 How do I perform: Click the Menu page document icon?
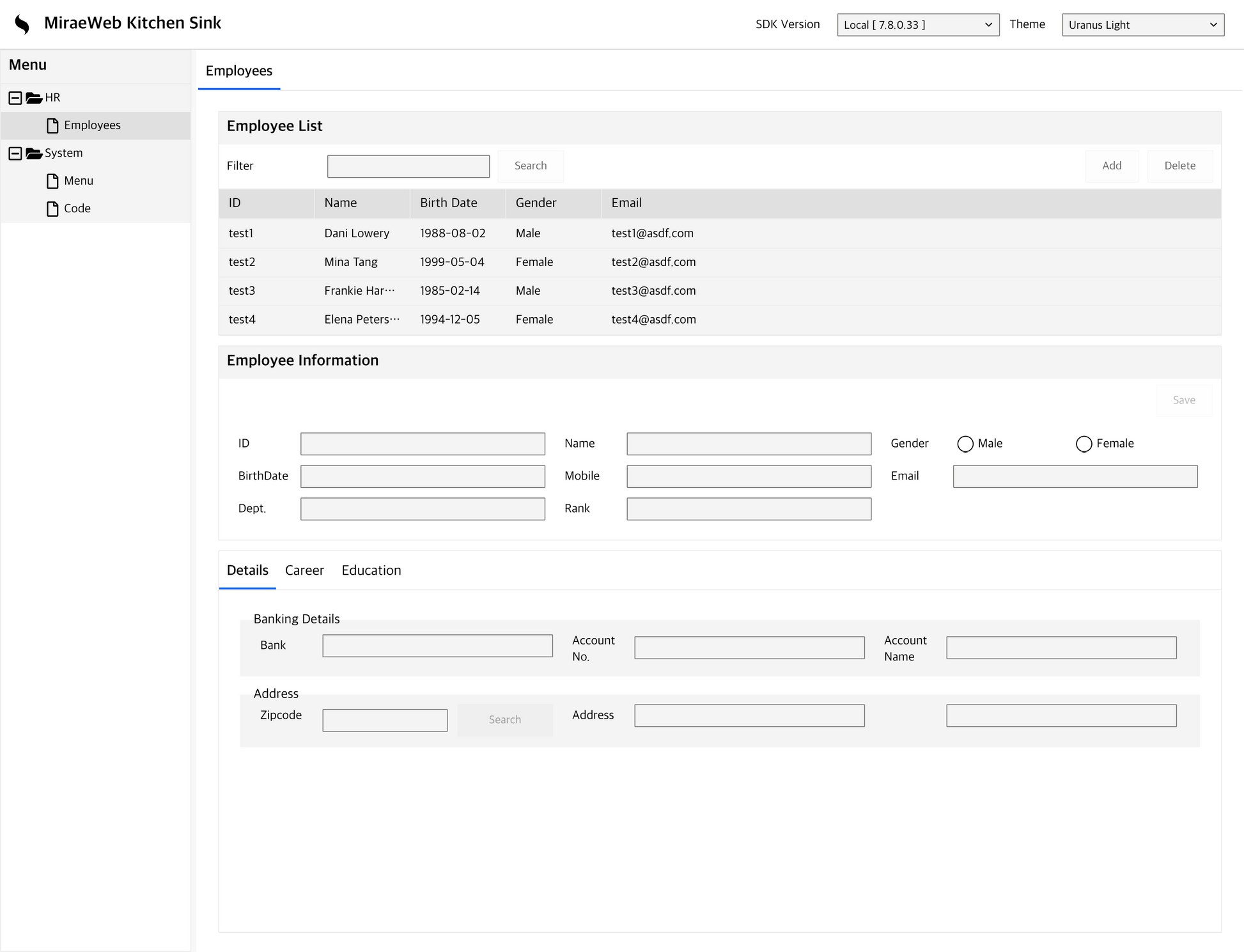pyautogui.click(x=53, y=181)
